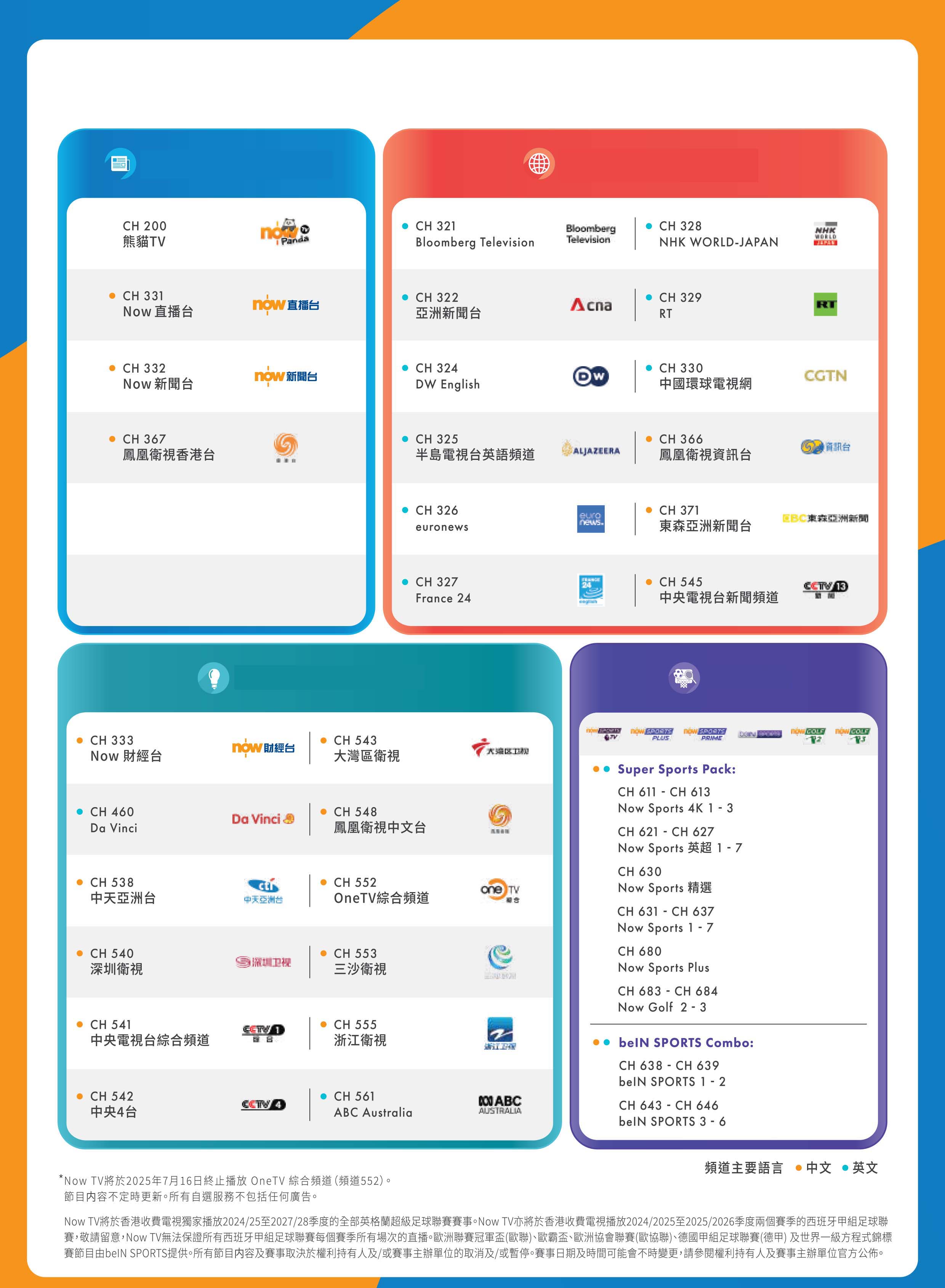The height and width of the screenshot is (1288, 945).
Task: Click the CCTV 13 news channel logo
Action: [825, 589]
